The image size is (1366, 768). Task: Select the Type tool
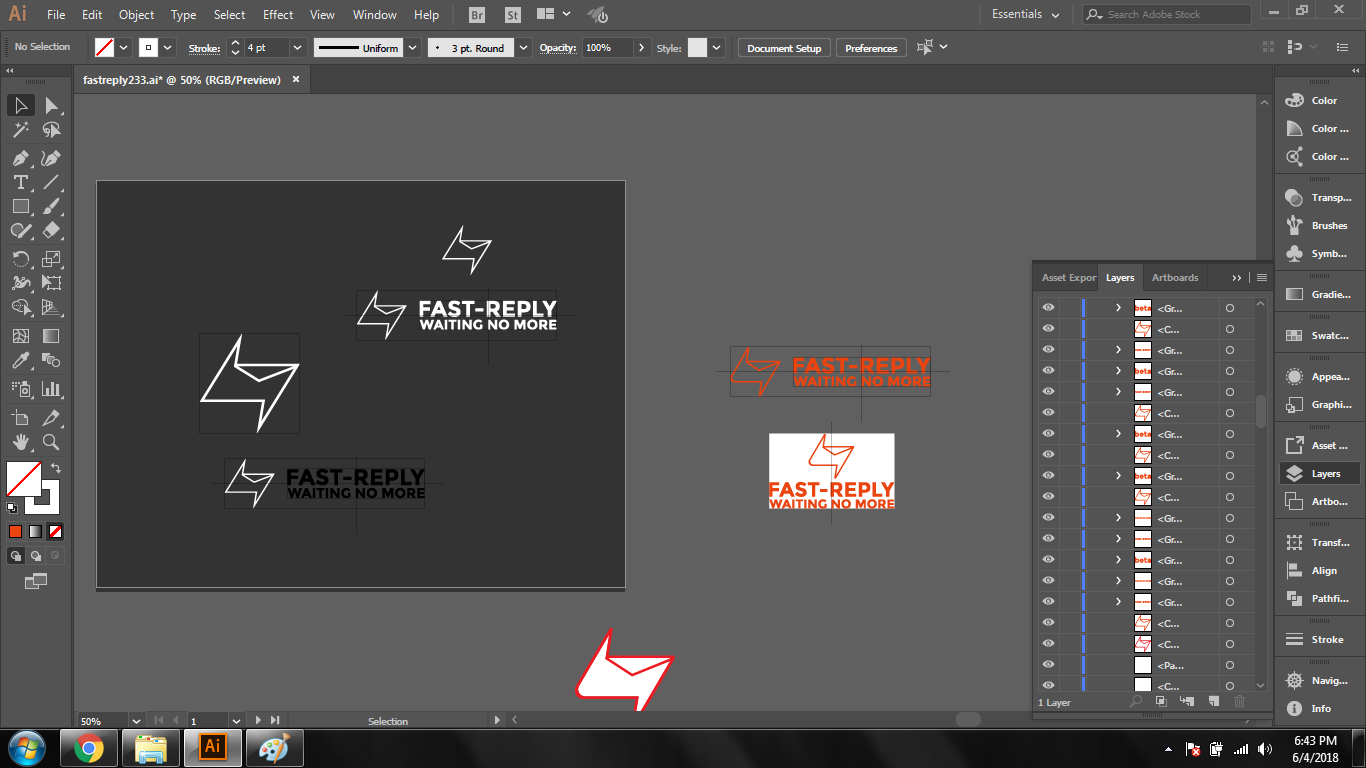(x=20, y=182)
